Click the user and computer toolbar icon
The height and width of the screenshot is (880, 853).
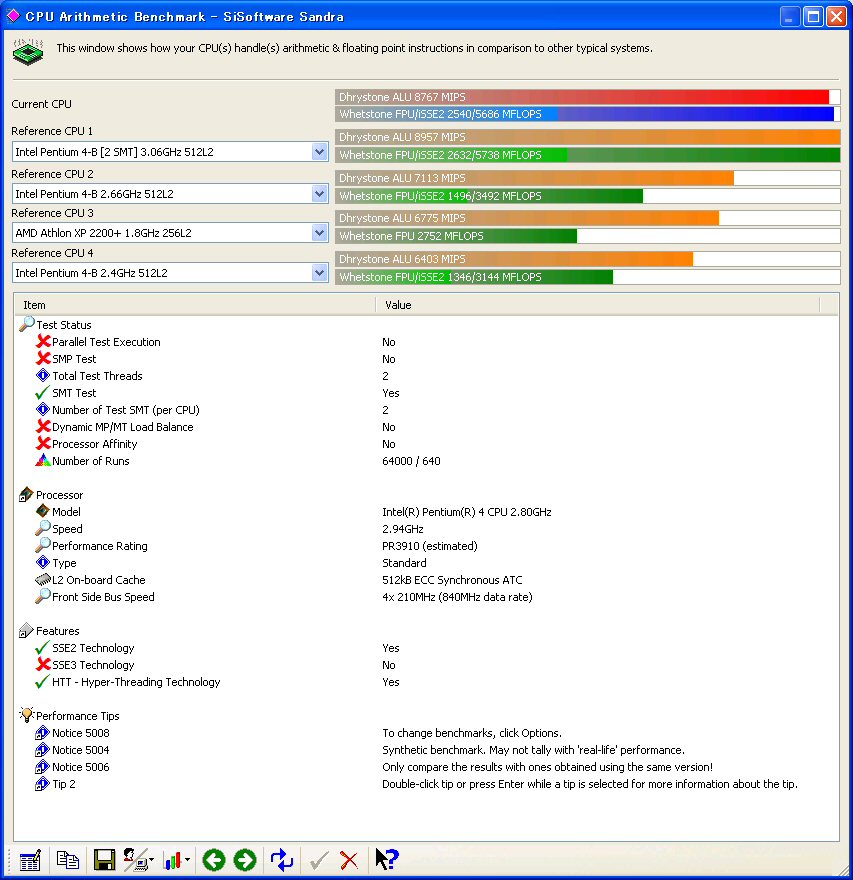[x=135, y=860]
